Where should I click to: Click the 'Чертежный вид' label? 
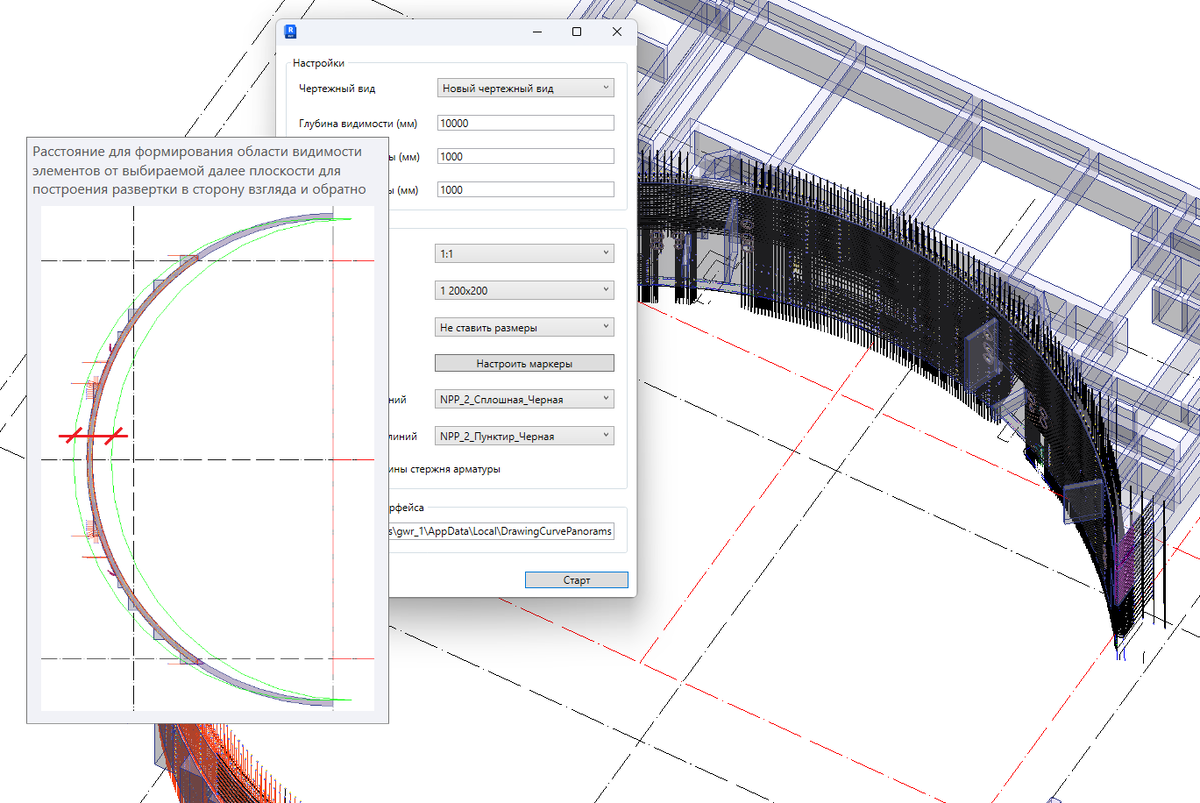(337, 88)
